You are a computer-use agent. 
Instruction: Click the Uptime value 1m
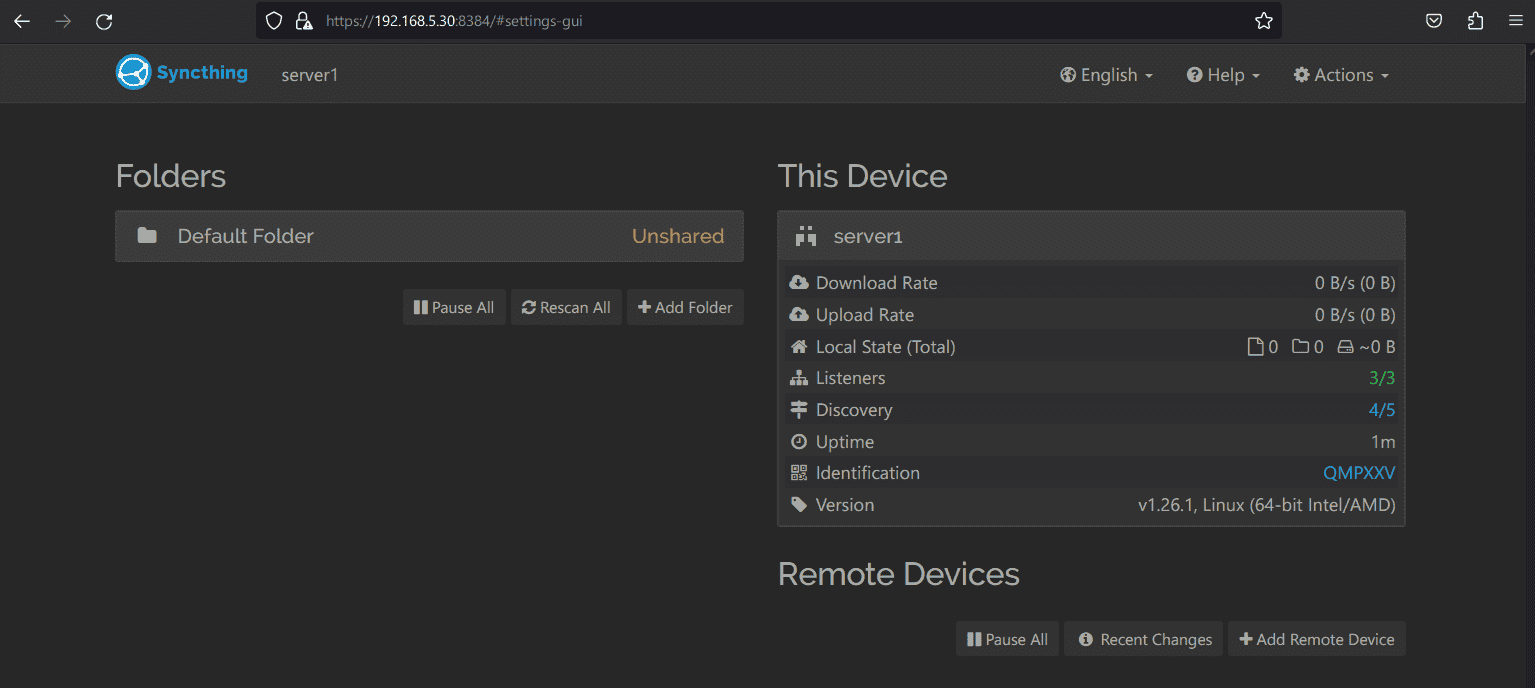(1383, 442)
